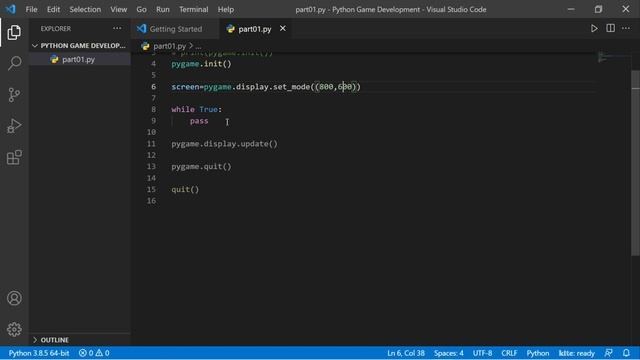The image size is (640, 360).
Task: Close the part01.py tab
Action: tap(282, 29)
